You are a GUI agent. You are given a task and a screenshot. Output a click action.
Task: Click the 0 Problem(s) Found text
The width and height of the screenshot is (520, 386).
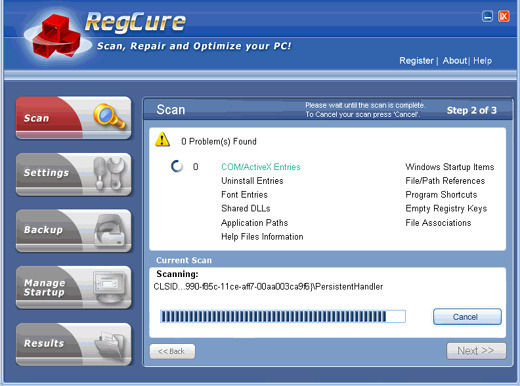(219, 141)
